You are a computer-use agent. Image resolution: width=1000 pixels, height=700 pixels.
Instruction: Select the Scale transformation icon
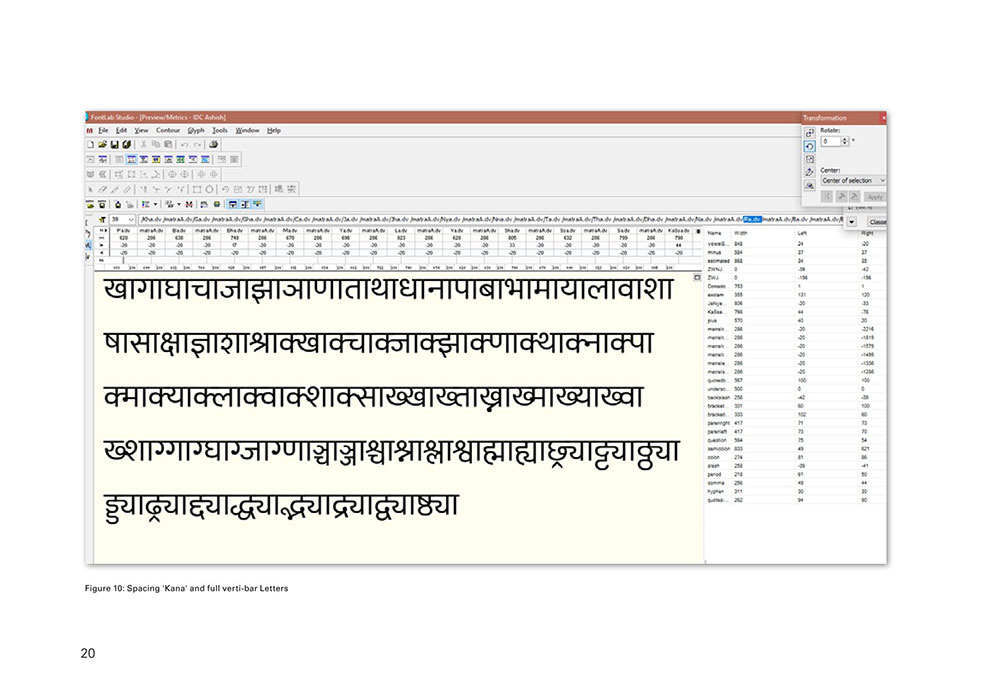[809, 159]
